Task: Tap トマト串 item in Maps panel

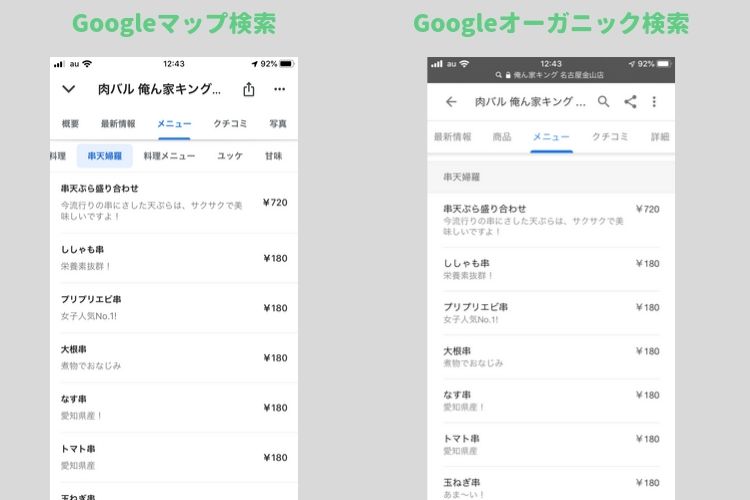Action: [x=174, y=457]
